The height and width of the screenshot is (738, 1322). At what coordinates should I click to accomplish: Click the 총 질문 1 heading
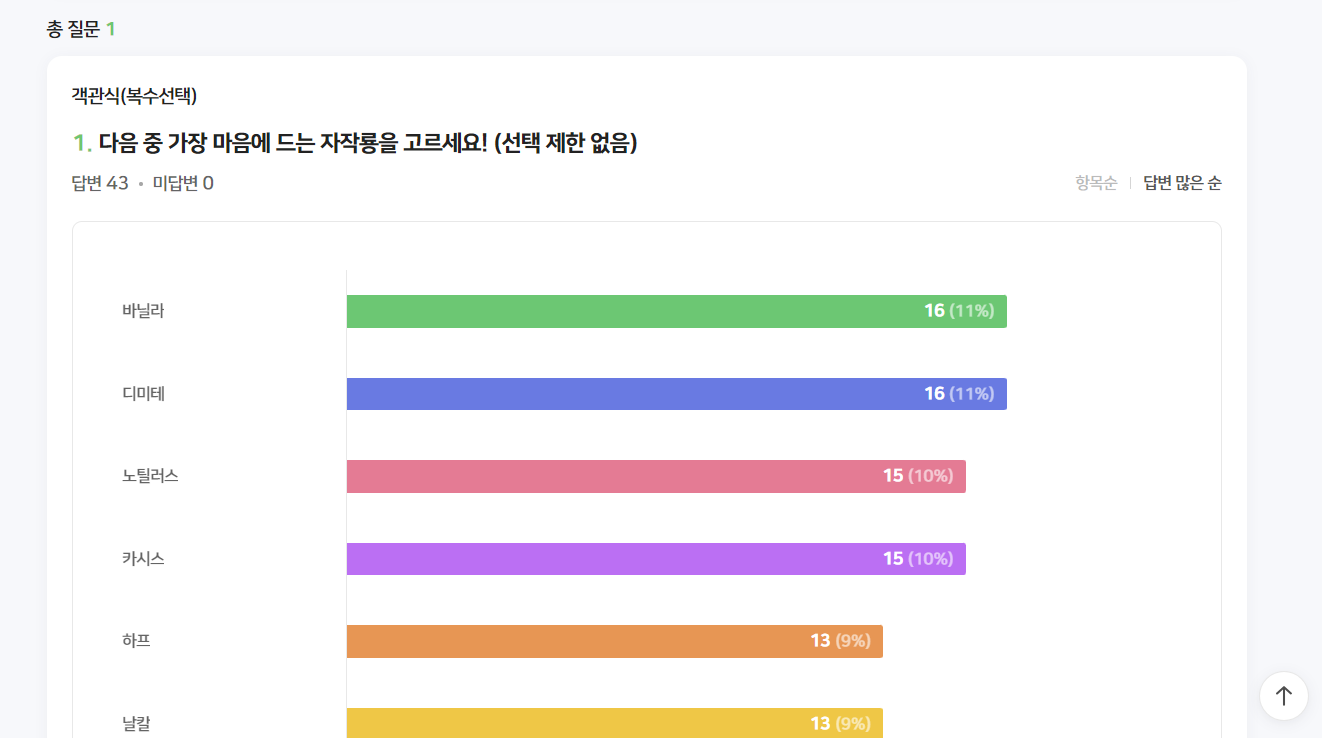pyautogui.click(x=81, y=29)
